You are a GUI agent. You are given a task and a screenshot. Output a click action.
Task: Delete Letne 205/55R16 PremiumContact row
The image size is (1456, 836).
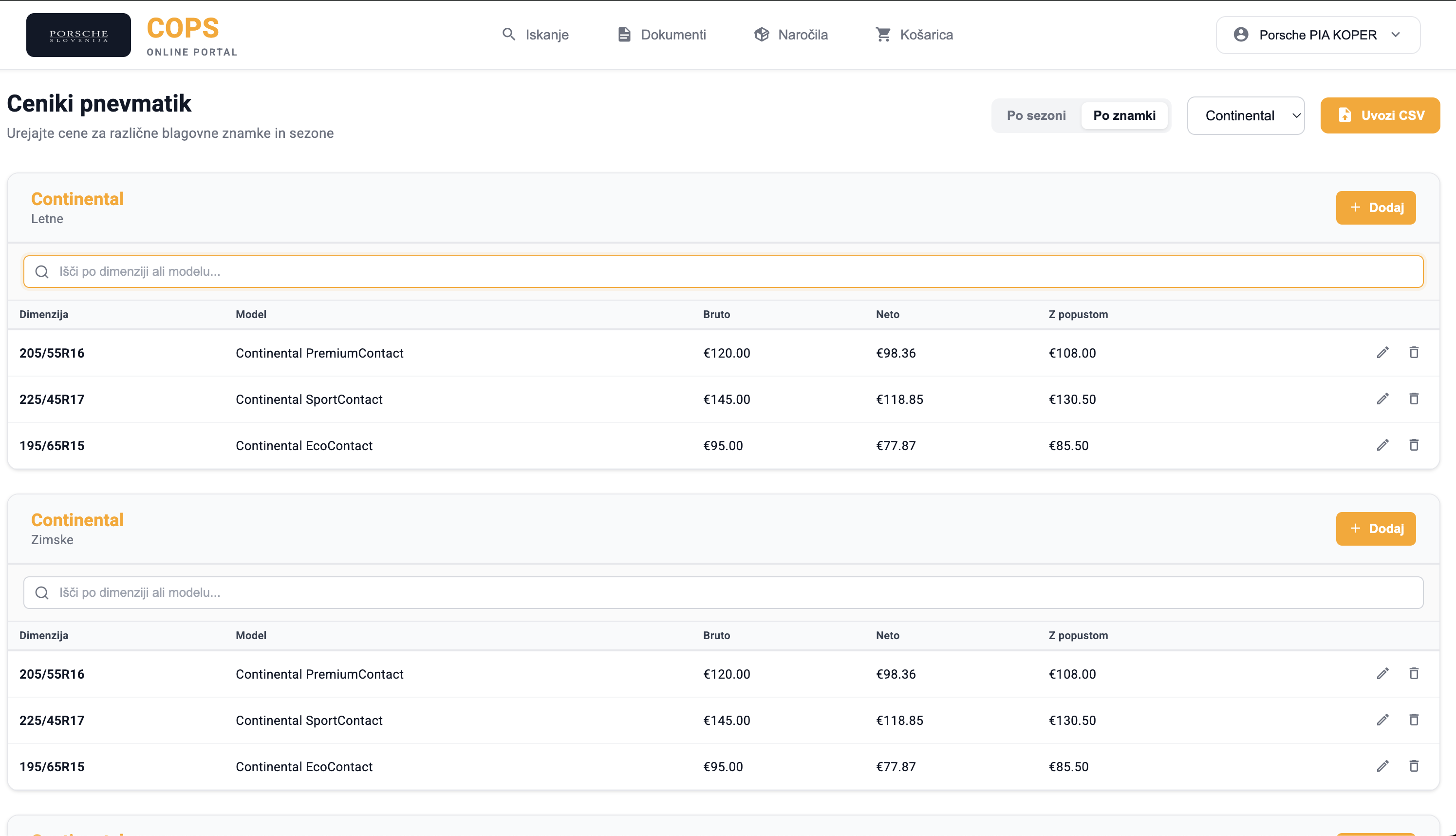1414,353
